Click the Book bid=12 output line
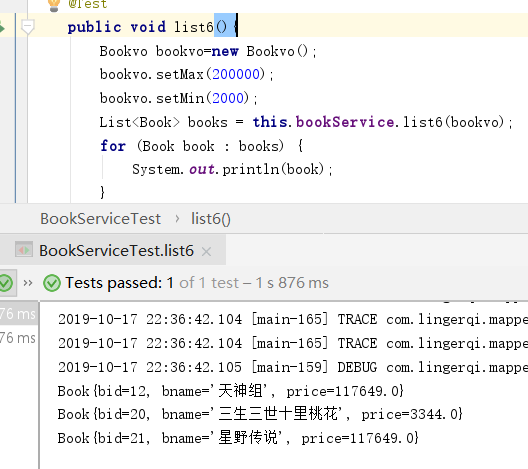 coord(231,391)
